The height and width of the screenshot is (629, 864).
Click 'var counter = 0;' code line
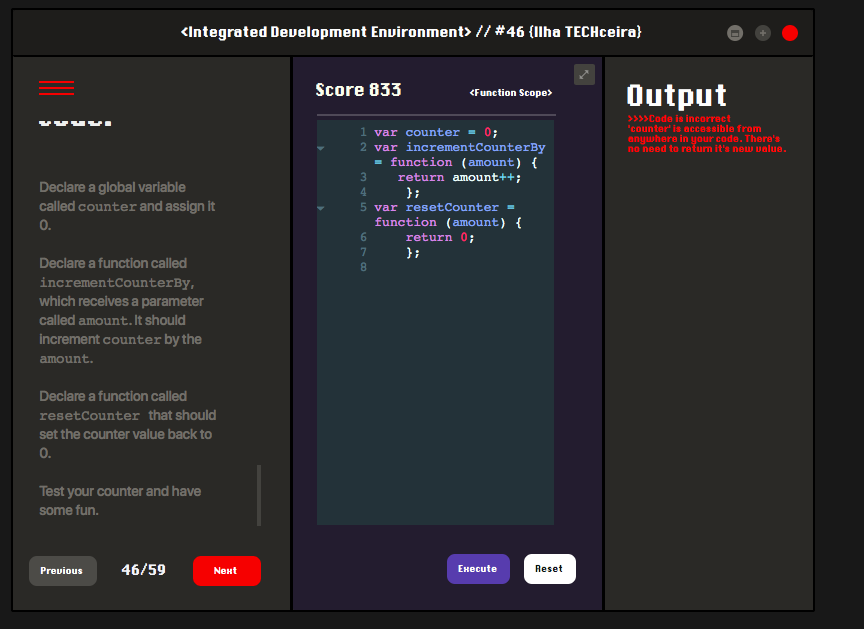point(436,132)
